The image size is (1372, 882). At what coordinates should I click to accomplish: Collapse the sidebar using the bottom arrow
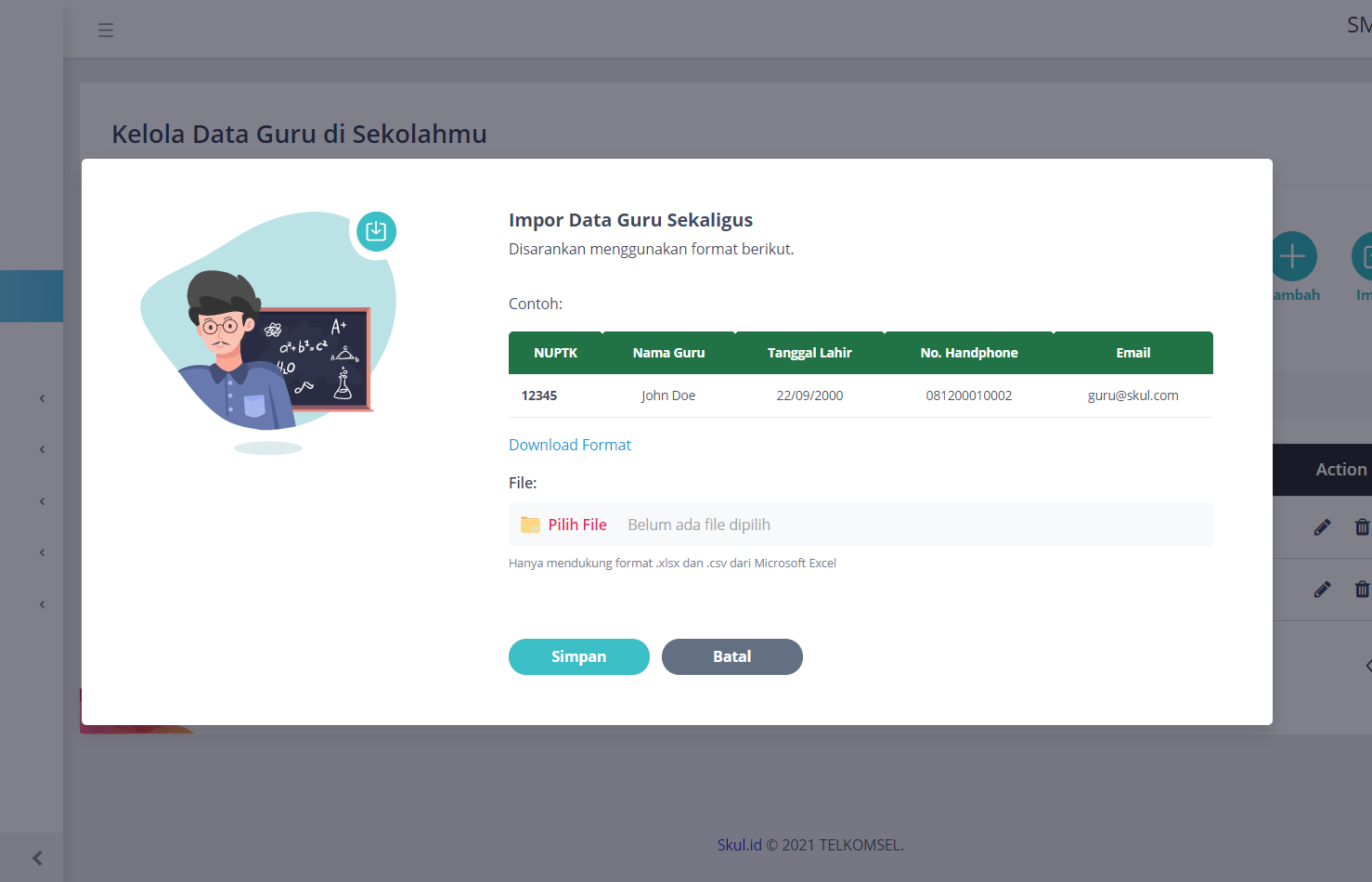[37, 858]
